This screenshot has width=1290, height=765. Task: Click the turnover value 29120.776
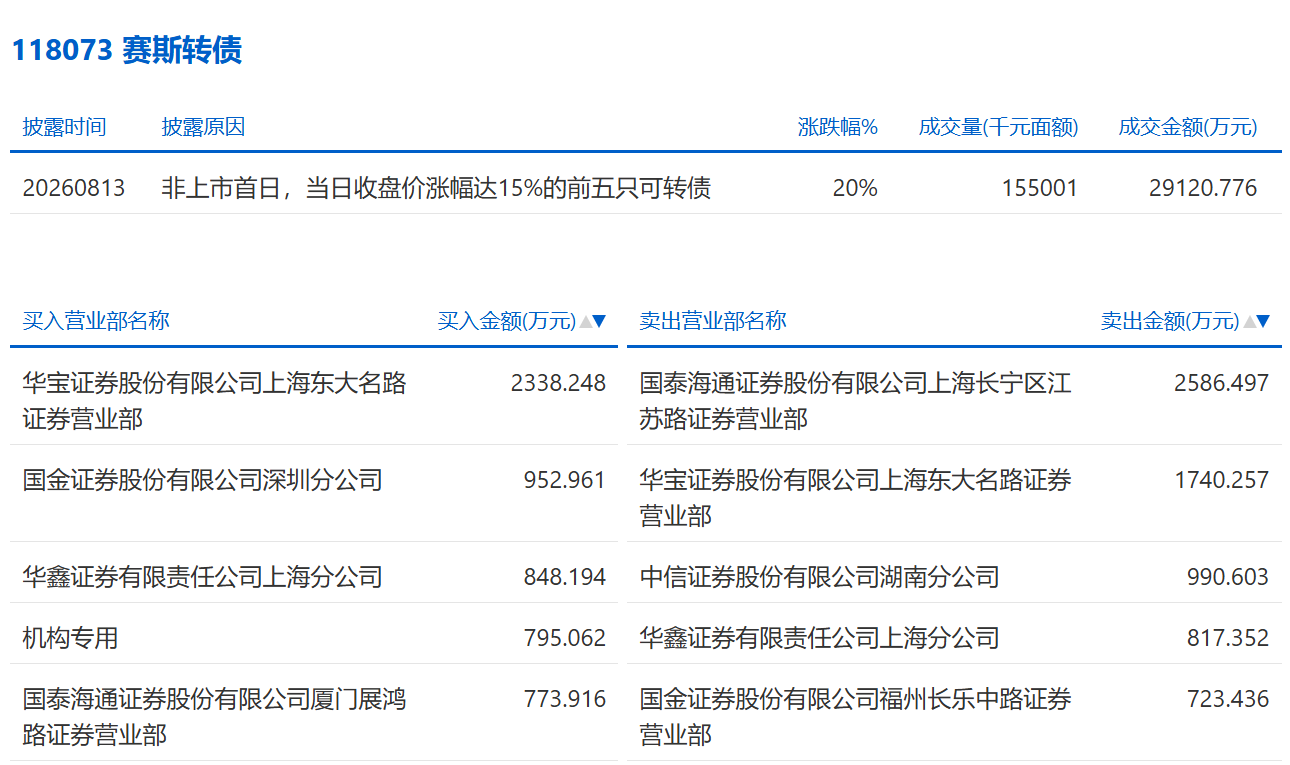(x=1203, y=188)
